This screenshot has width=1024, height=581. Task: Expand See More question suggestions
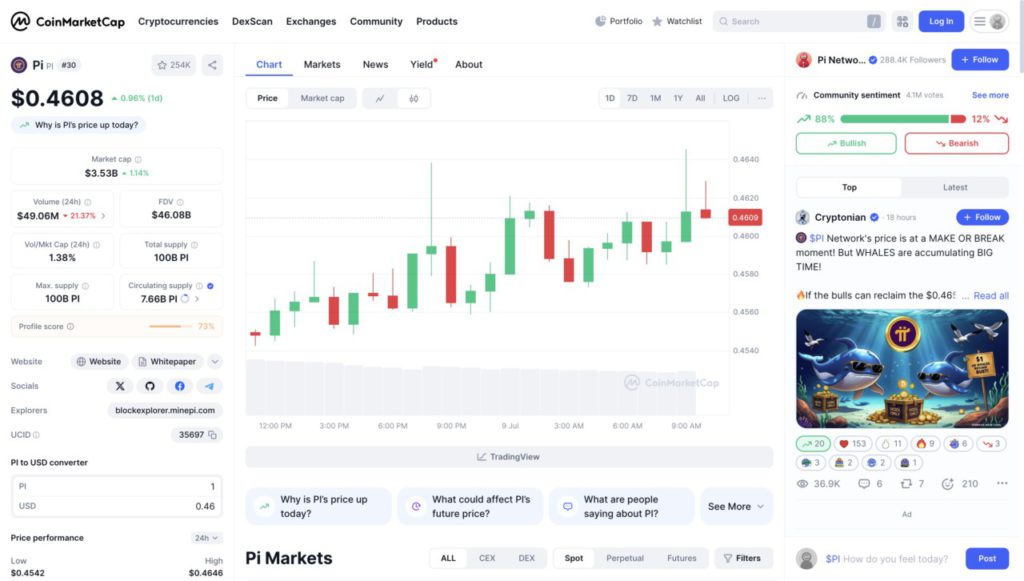coord(736,507)
